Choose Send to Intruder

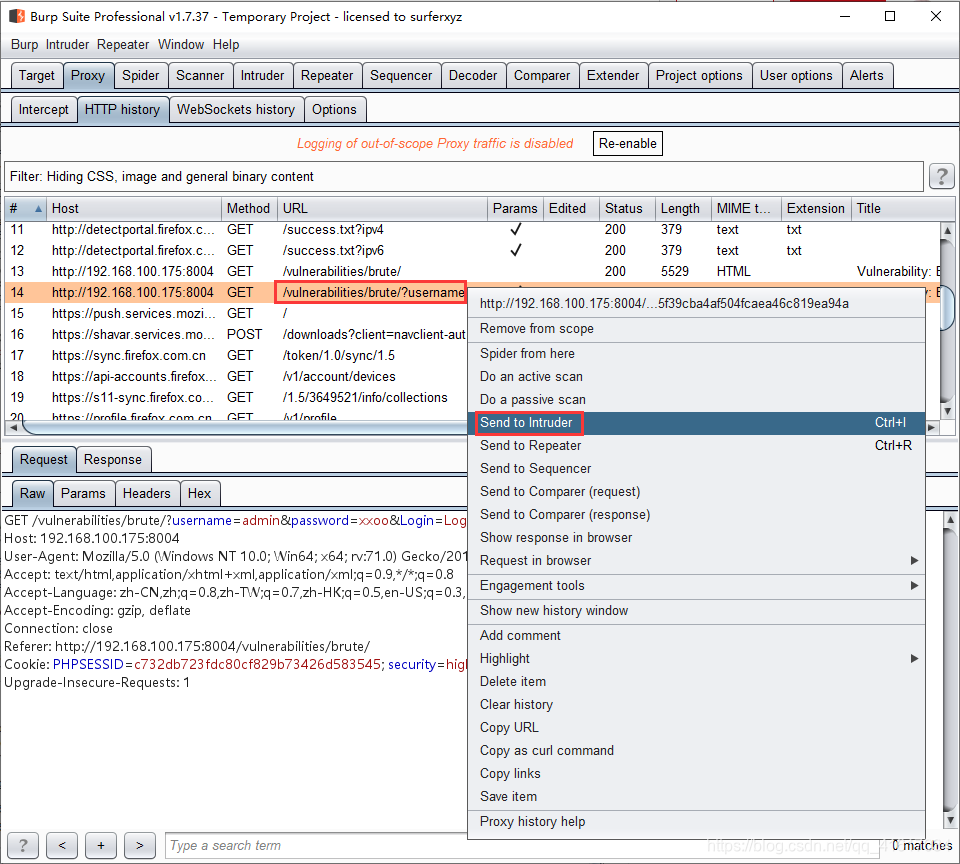(x=696, y=423)
